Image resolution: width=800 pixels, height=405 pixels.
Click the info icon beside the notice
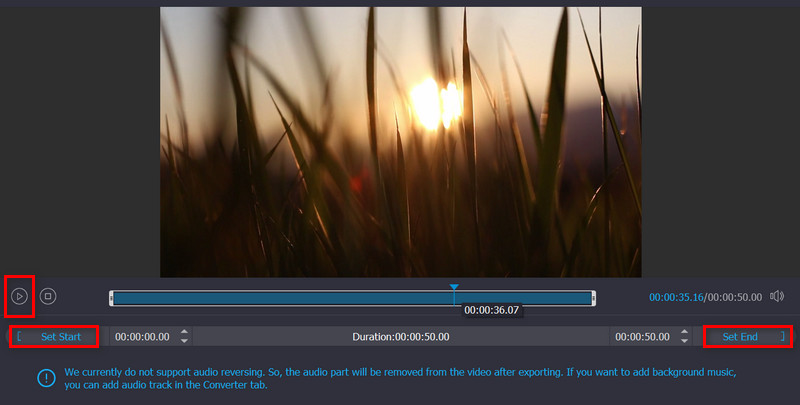click(x=45, y=377)
